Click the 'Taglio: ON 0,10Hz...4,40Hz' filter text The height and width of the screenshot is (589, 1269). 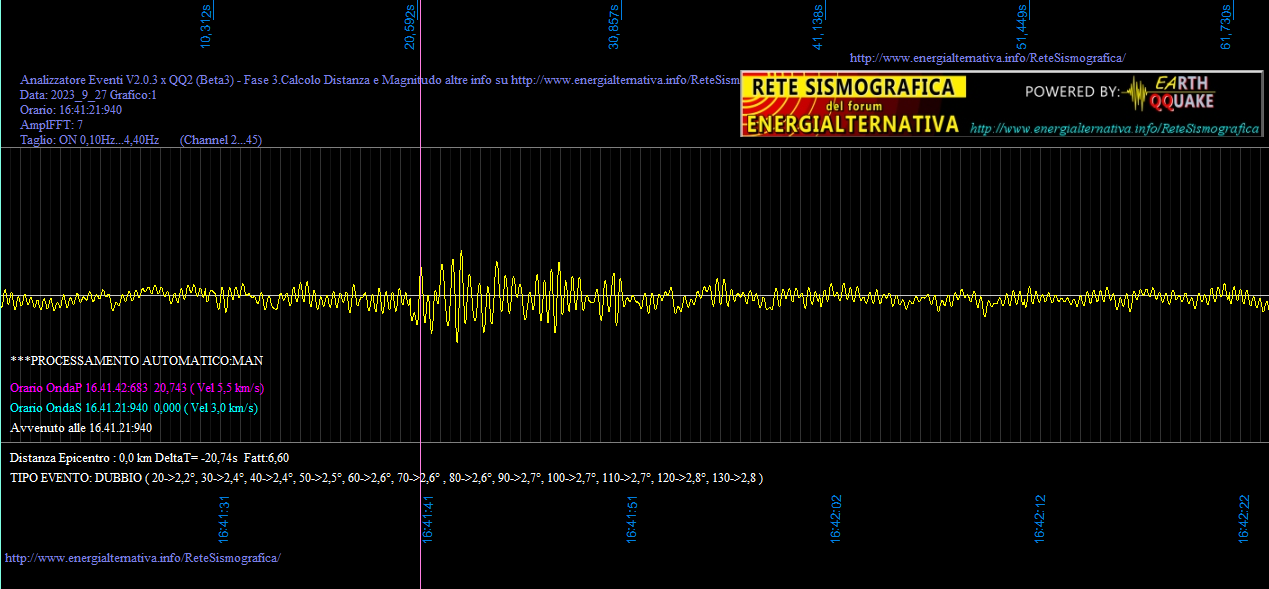click(x=90, y=140)
